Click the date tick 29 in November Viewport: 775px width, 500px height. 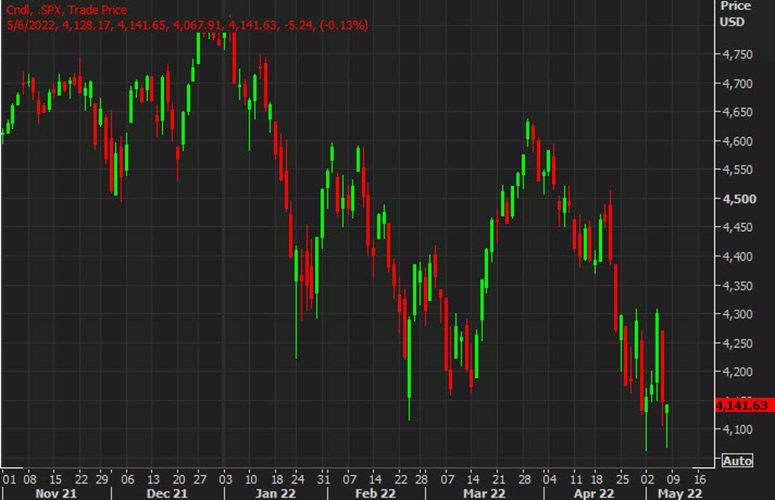(x=102, y=479)
